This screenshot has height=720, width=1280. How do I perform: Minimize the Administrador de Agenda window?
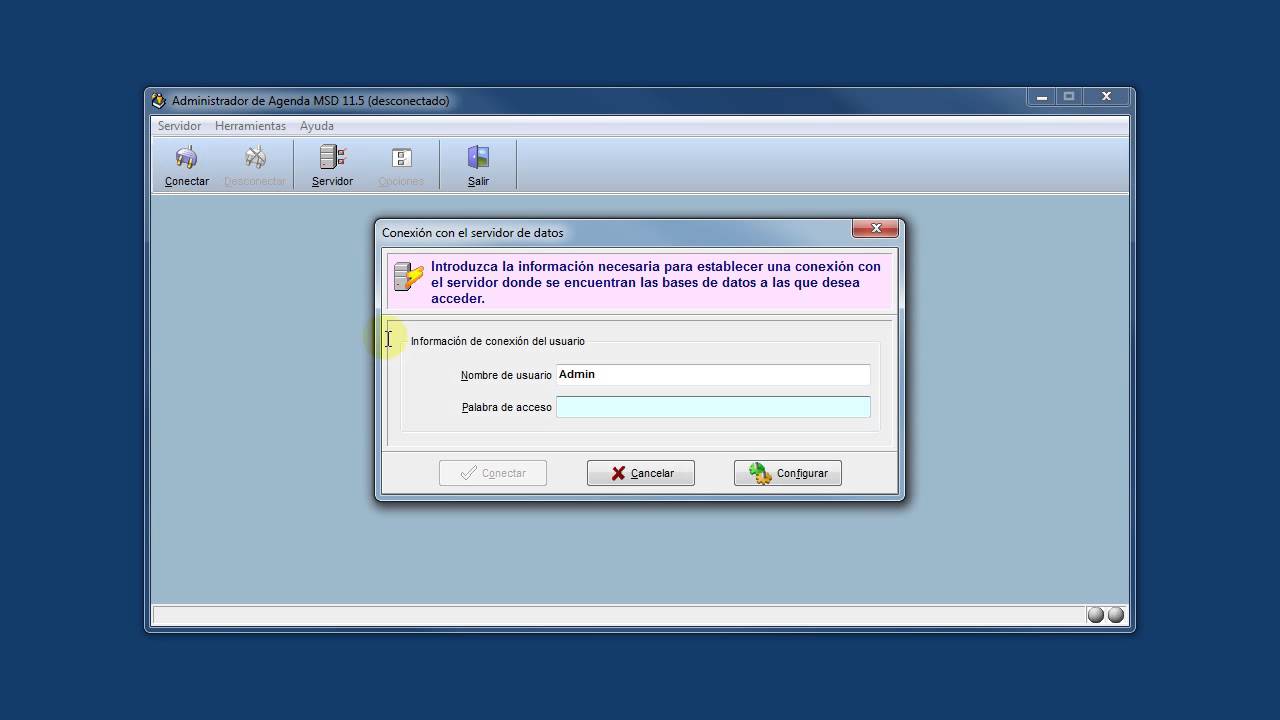click(x=1041, y=97)
